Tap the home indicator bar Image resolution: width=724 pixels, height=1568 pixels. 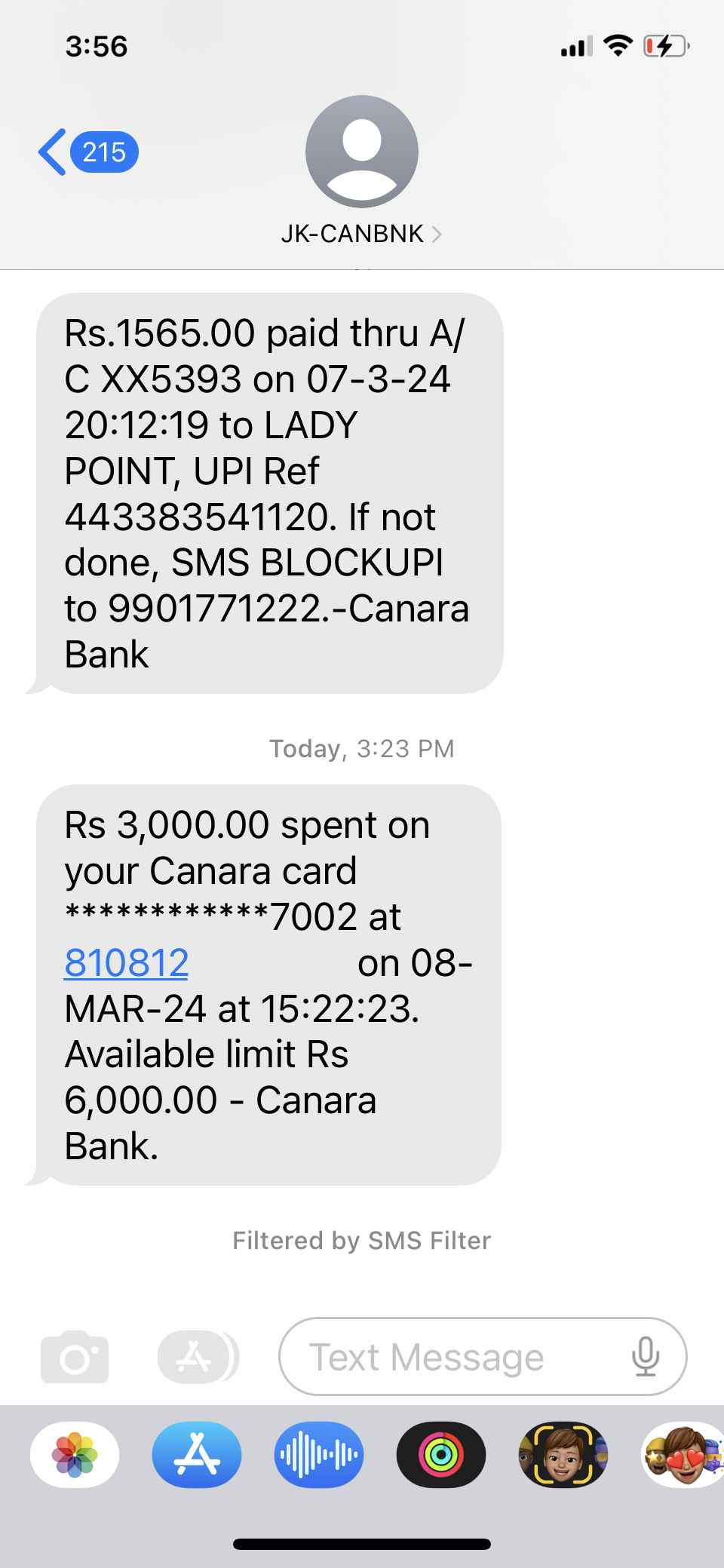(x=362, y=1544)
